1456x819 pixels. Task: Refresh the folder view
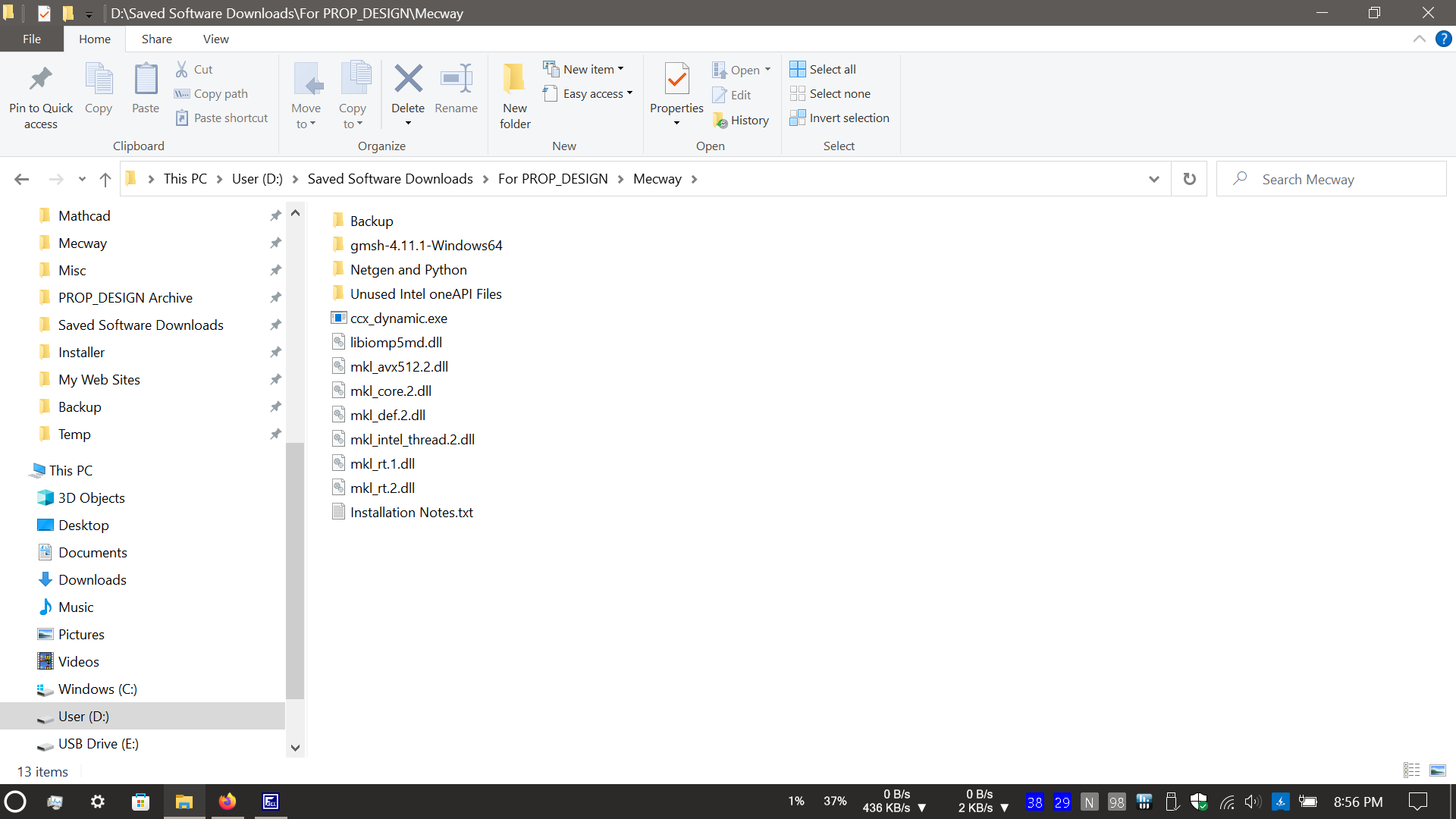(x=1190, y=179)
